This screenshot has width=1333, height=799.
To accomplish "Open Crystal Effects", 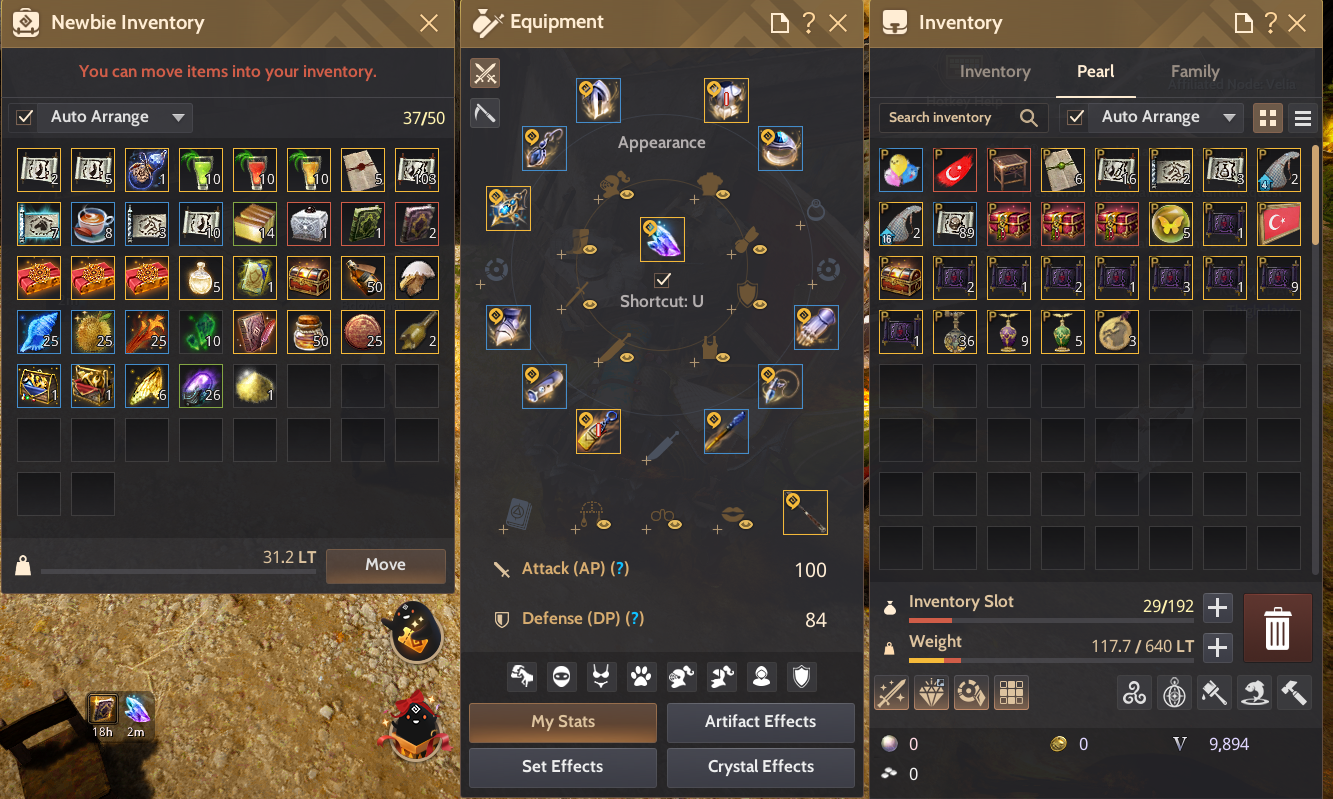I will pos(761,767).
